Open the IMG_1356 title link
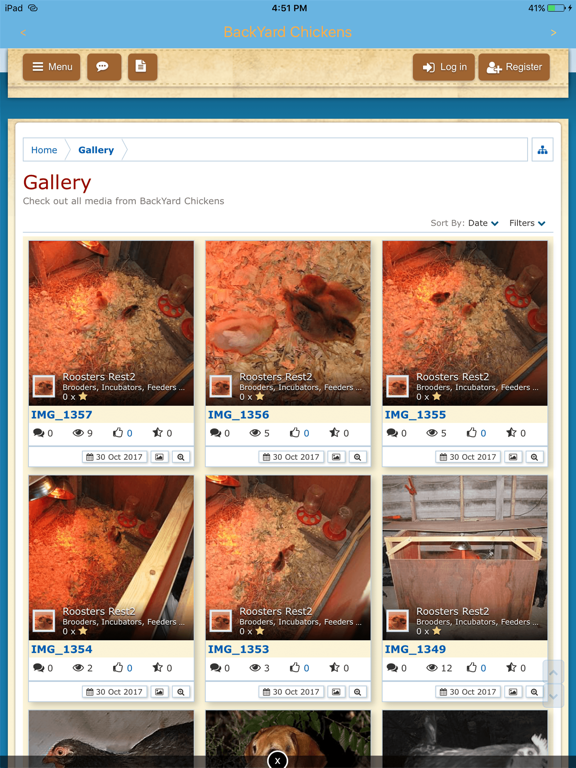Image resolution: width=576 pixels, height=768 pixels. tap(239, 415)
